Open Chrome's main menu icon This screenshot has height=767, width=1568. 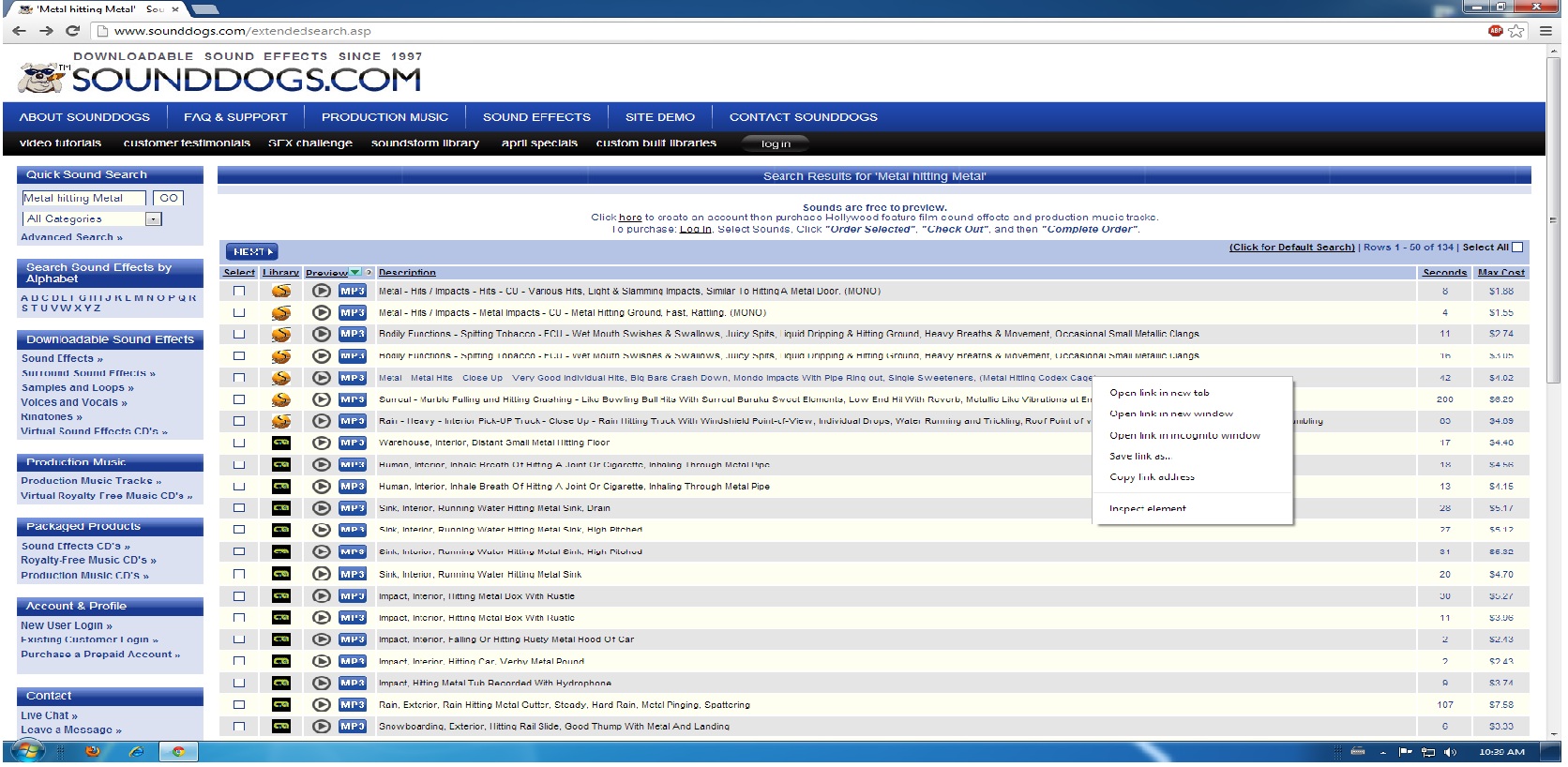tap(1545, 31)
